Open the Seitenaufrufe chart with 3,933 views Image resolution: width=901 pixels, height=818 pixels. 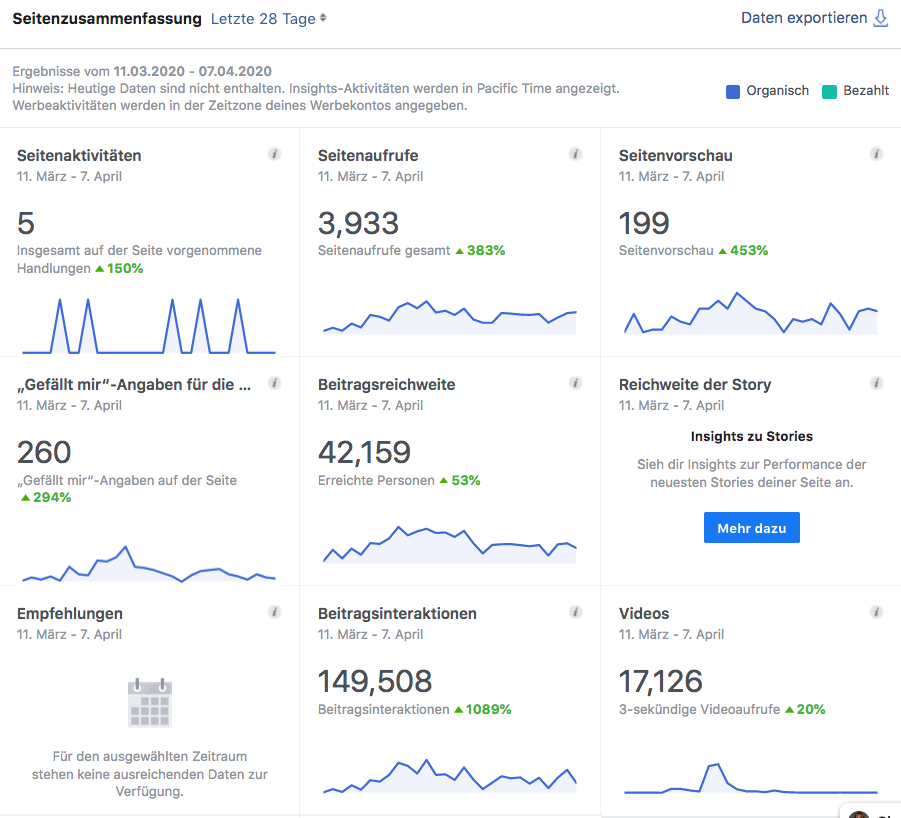[450, 317]
